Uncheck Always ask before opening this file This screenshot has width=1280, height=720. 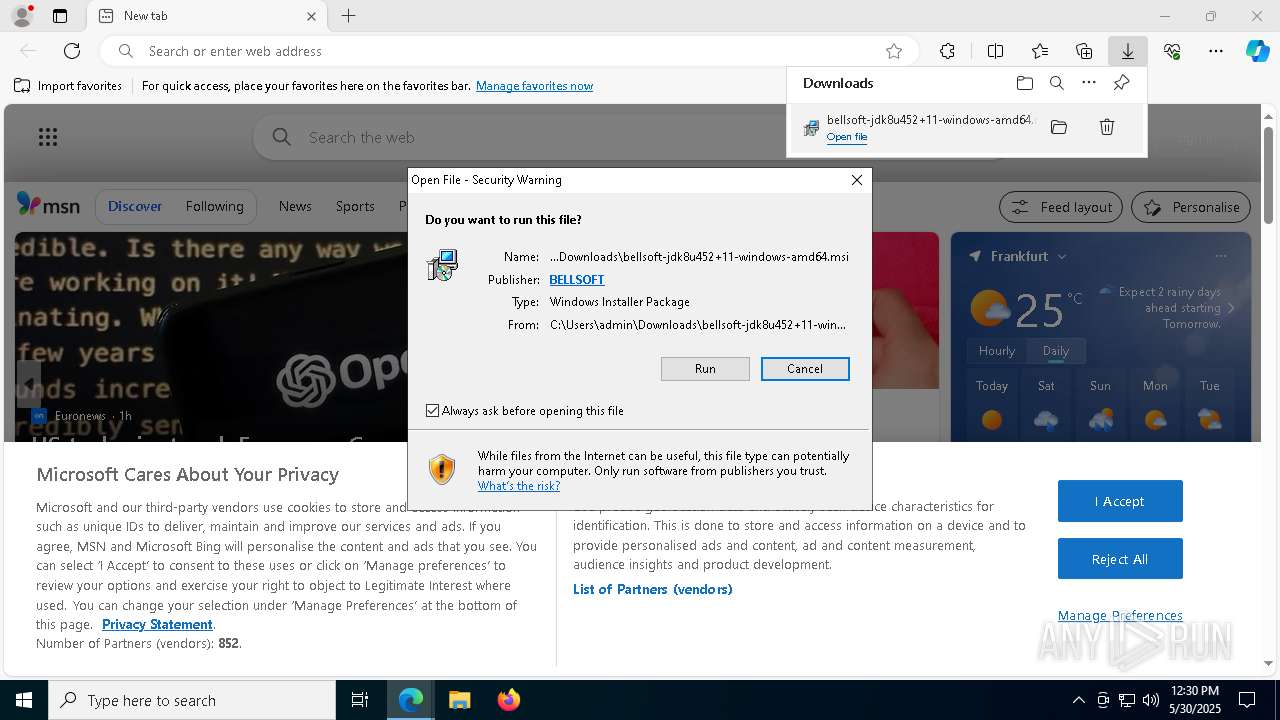point(432,411)
